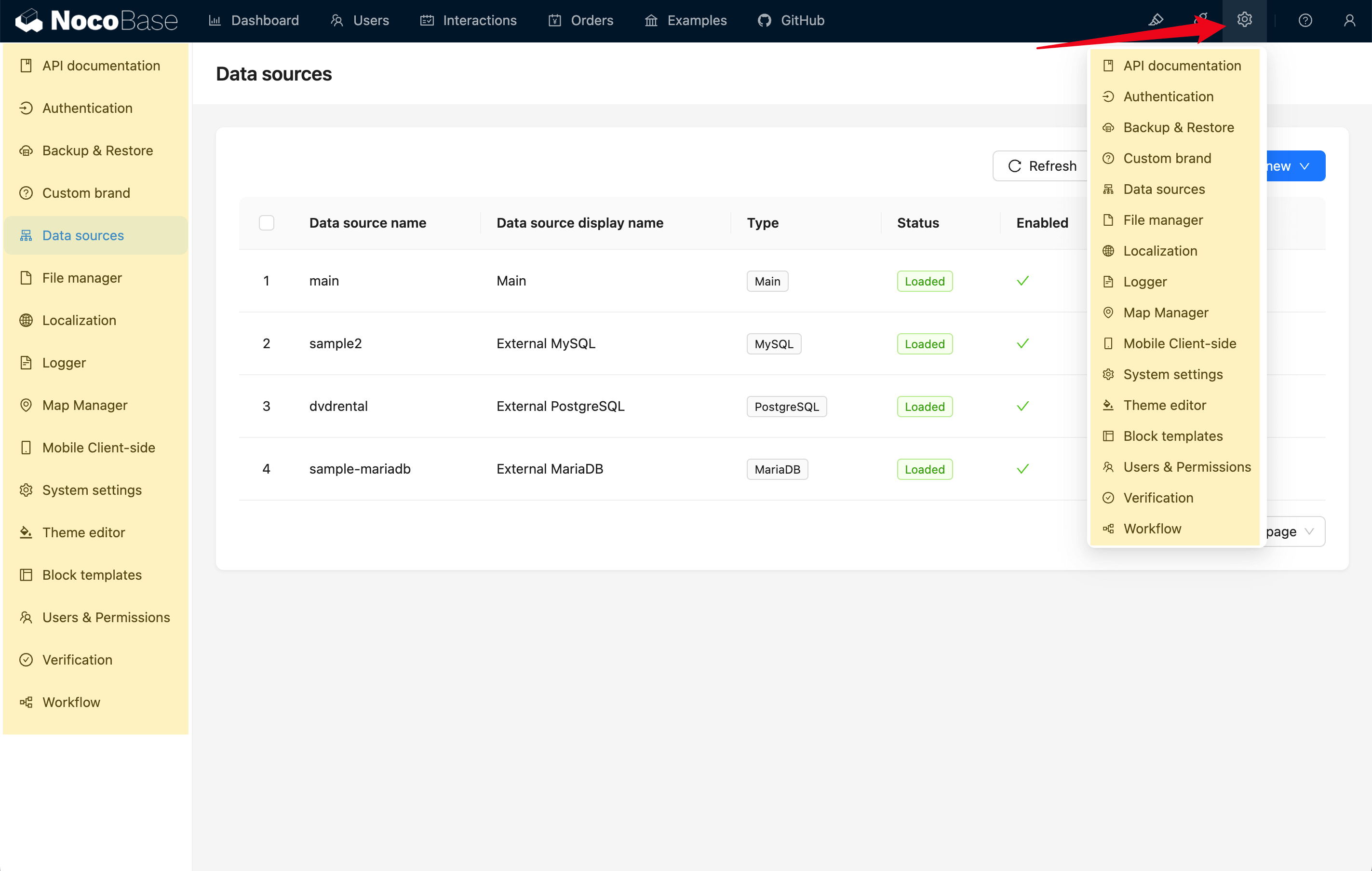This screenshot has width=1372, height=871.
Task: Click the help question mark icon
Action: pos(1305,21)
